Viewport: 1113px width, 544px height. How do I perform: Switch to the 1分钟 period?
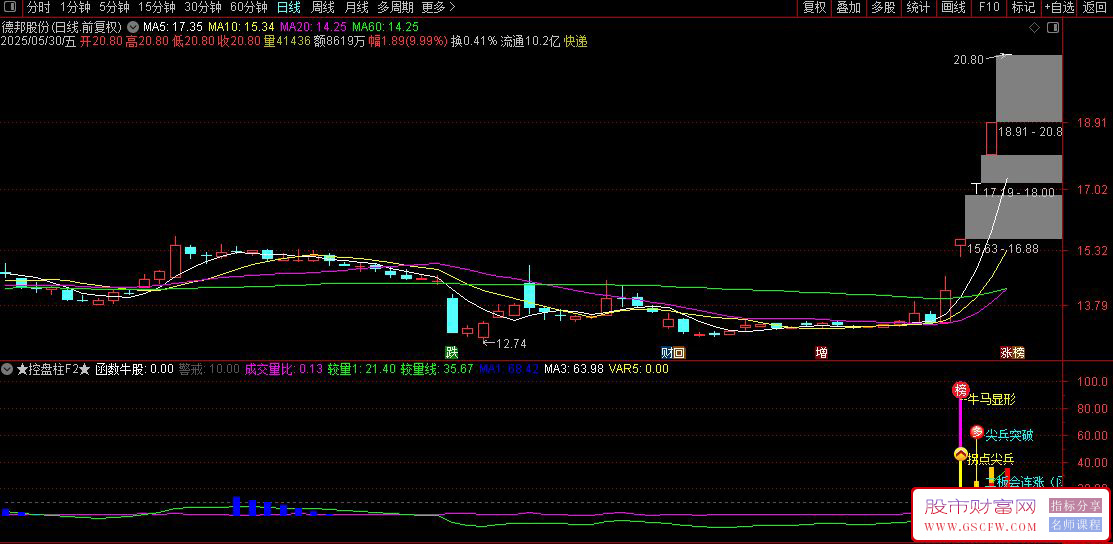75,8
